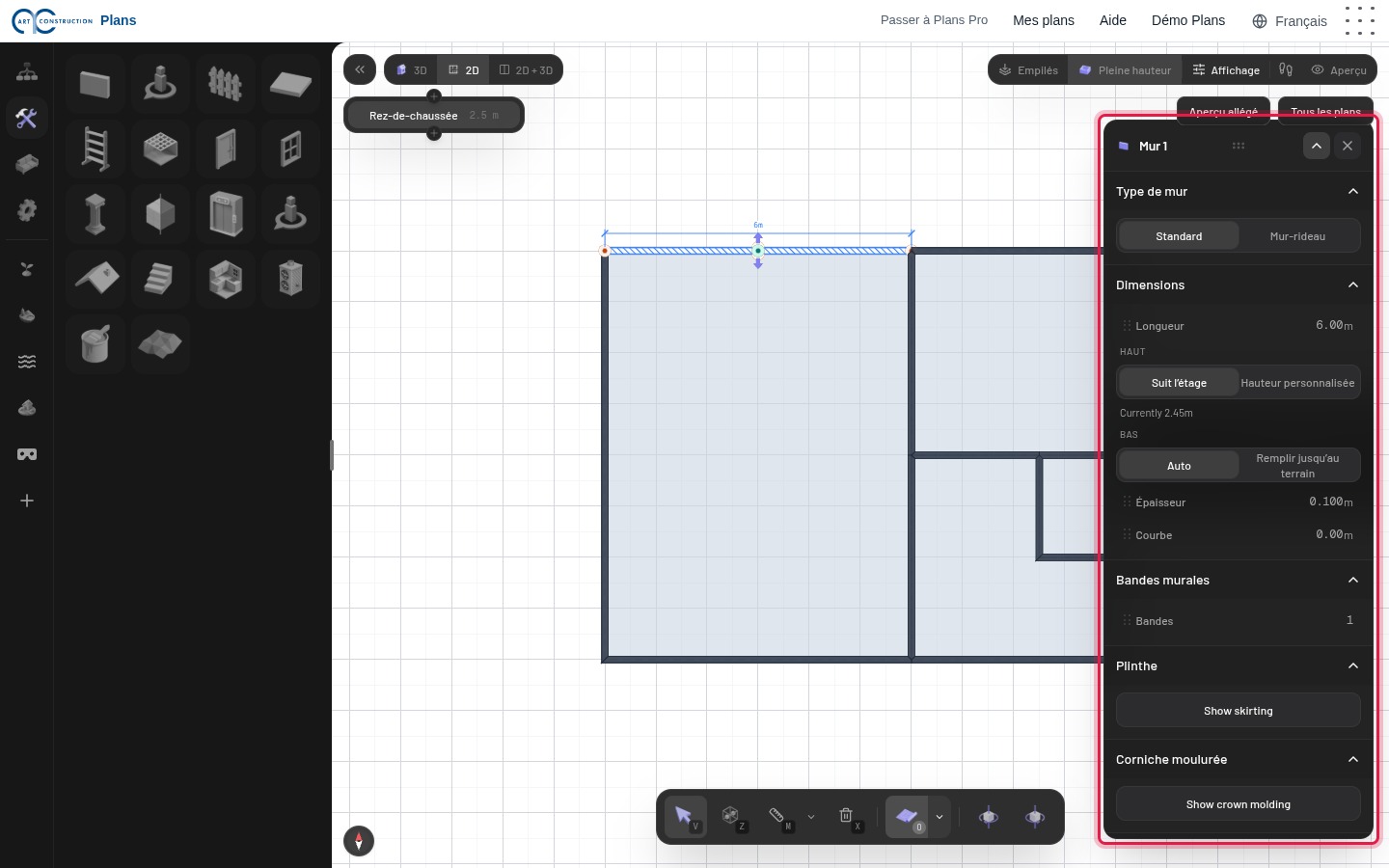Screen dimensions: 1389x868
Task: Click the trash delete tool
Action: pos(847,817)
